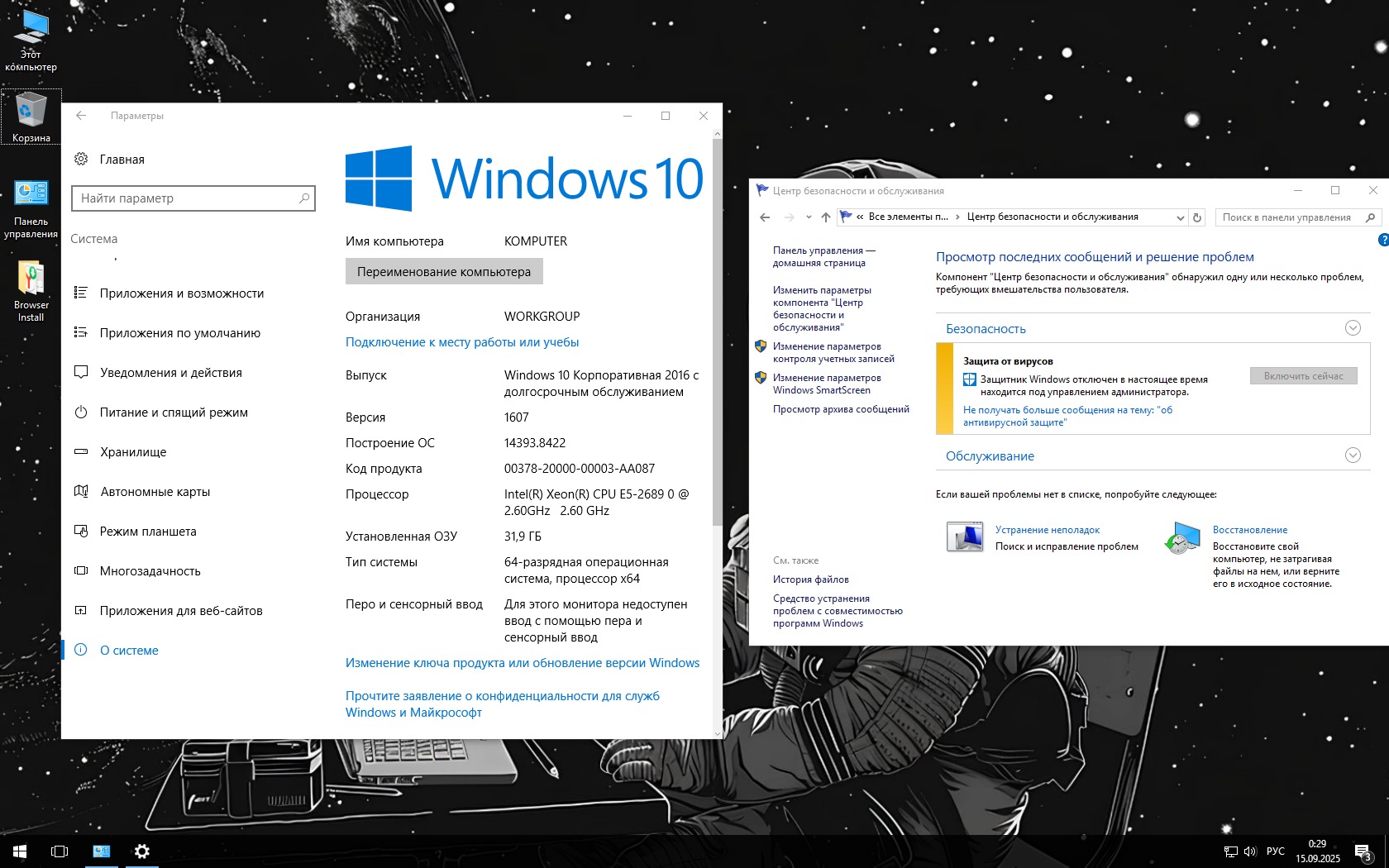Expand the Security section chevron
Screen dimensions: 1389x868
tap(1353, 328)
